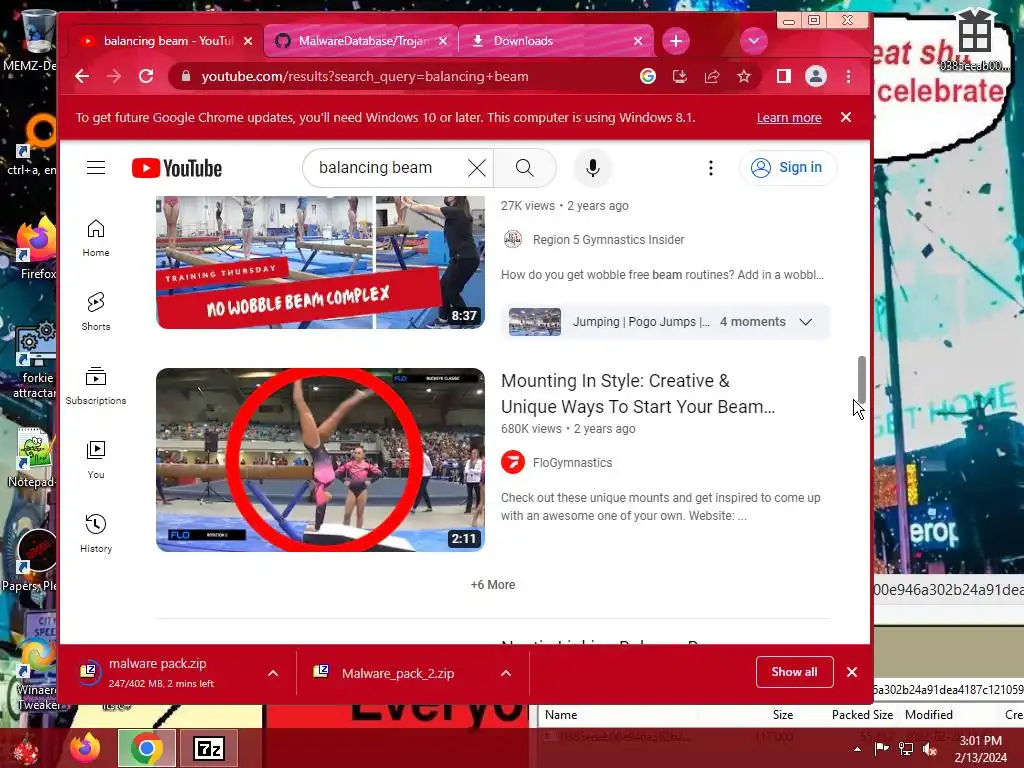The image size is (1024, 768).
Task: Close the Downloads tab
Action: pyautogui.click(x=638, y=41)
